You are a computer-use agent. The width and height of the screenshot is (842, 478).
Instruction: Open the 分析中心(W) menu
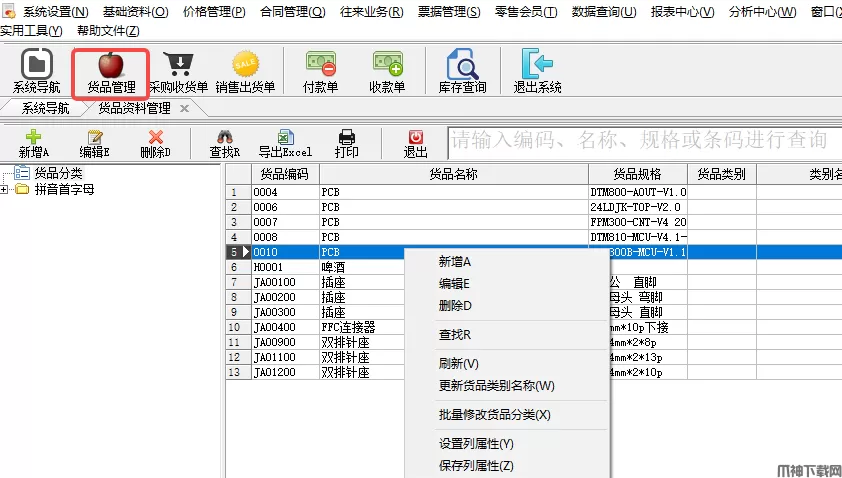click(763, 12)
